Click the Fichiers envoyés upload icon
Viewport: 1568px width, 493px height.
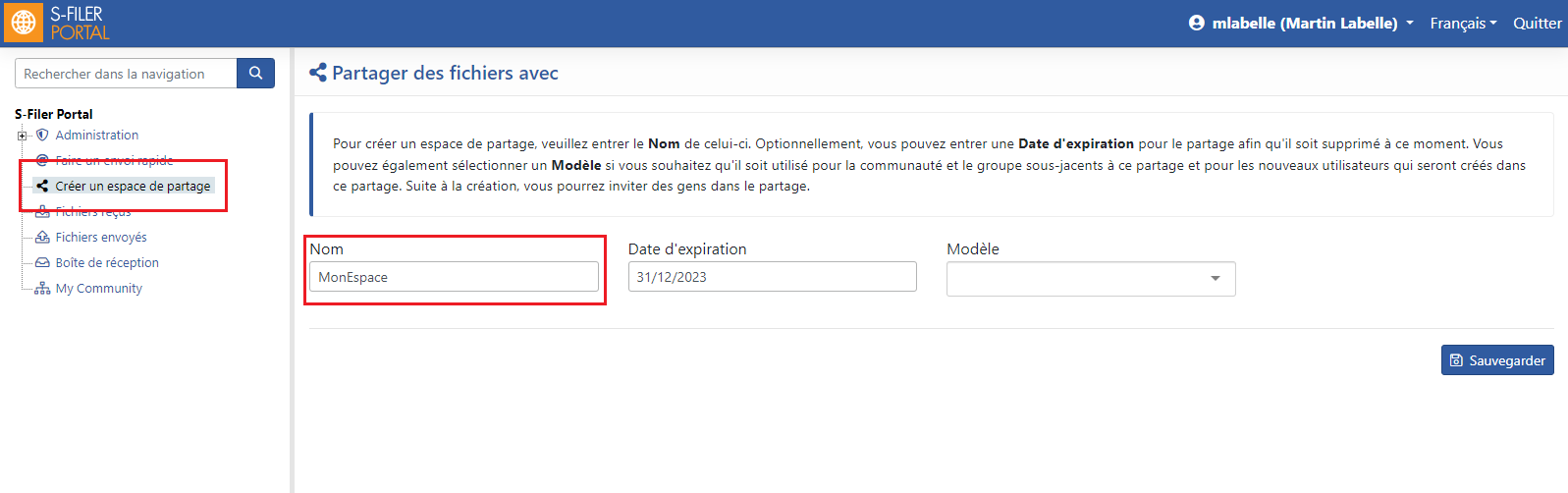pyautogui.click(x=42, y=237)
